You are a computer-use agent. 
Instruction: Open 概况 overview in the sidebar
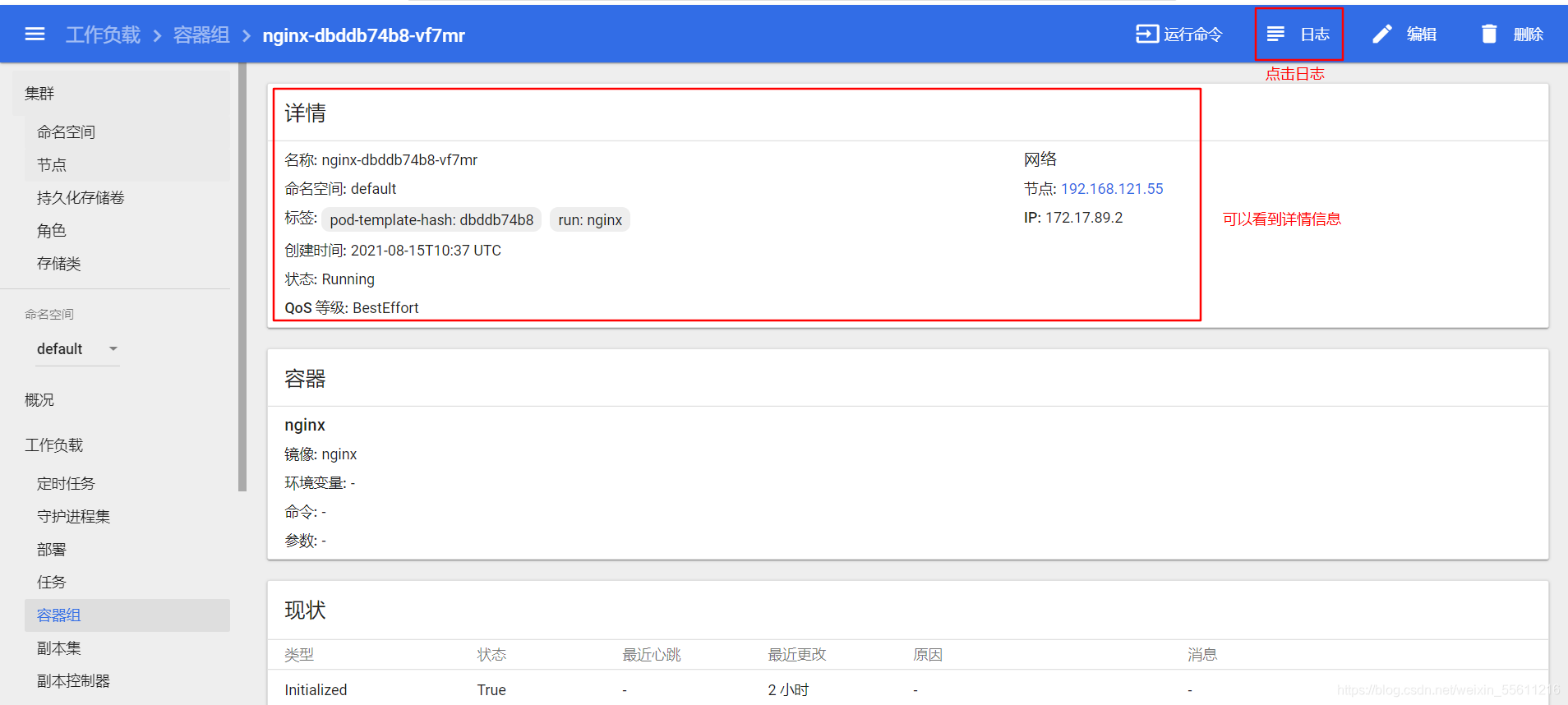click(39, 400)
